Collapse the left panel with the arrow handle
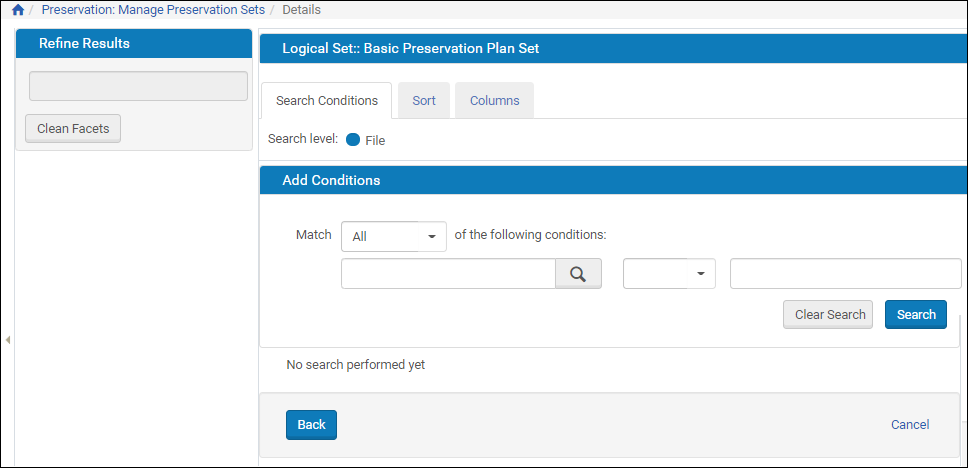Image resolution: width=968 pixels, height=468 pixels. [8, 340]
